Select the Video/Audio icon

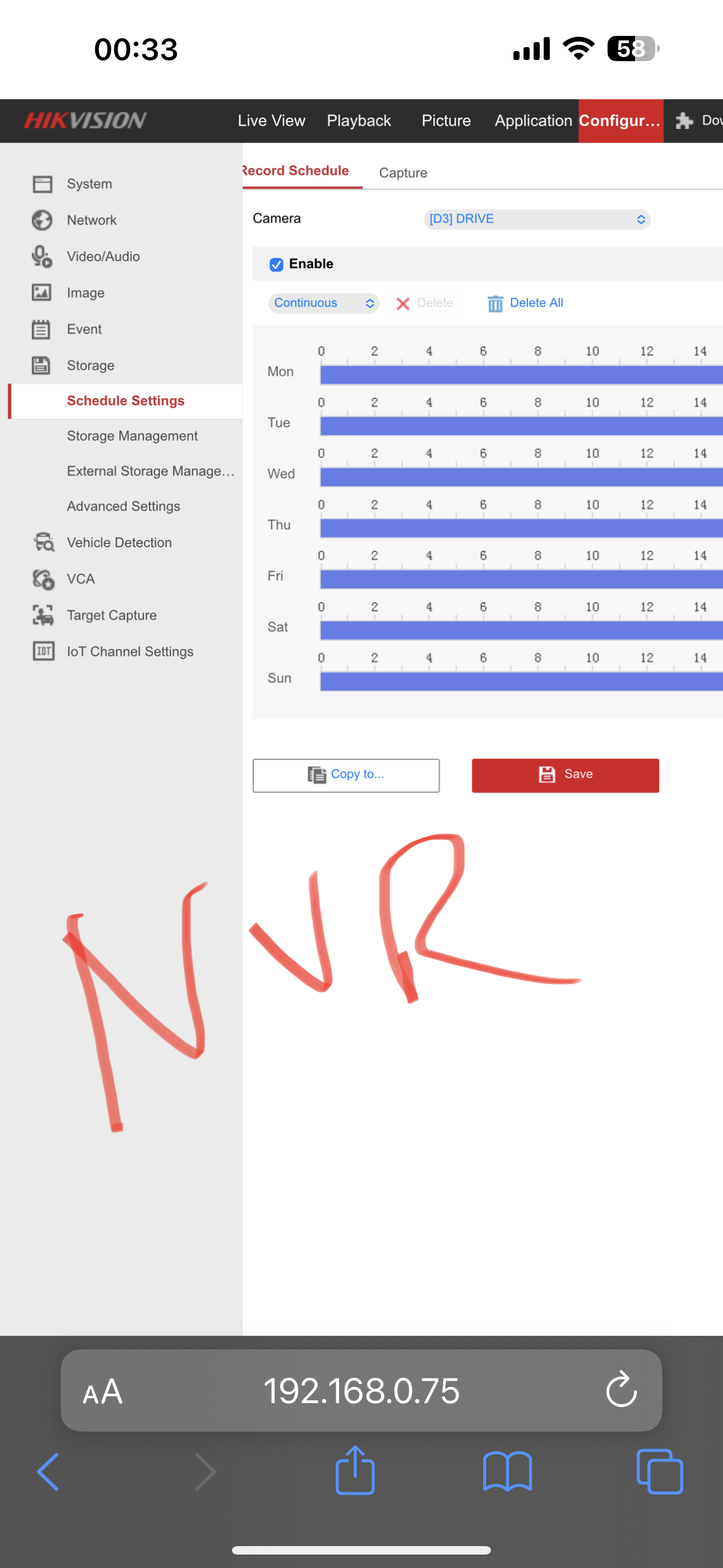click(42, 257)
